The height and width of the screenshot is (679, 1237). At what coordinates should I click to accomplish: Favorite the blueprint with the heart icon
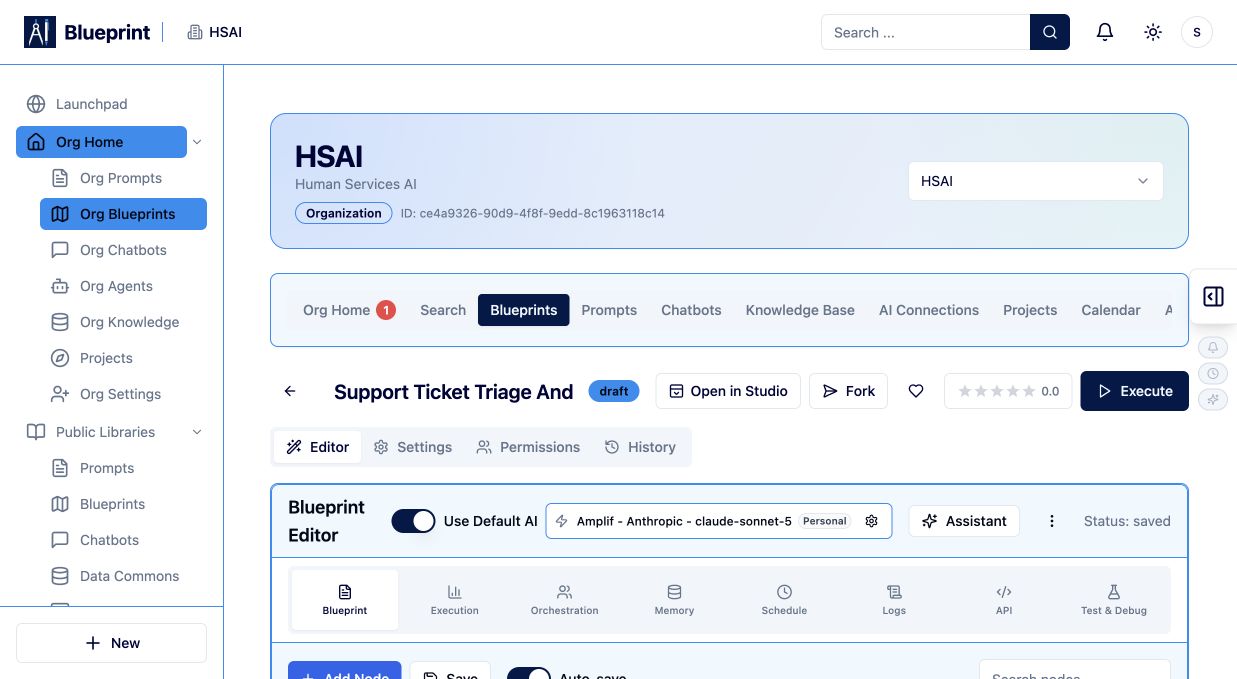coord(916,391)
